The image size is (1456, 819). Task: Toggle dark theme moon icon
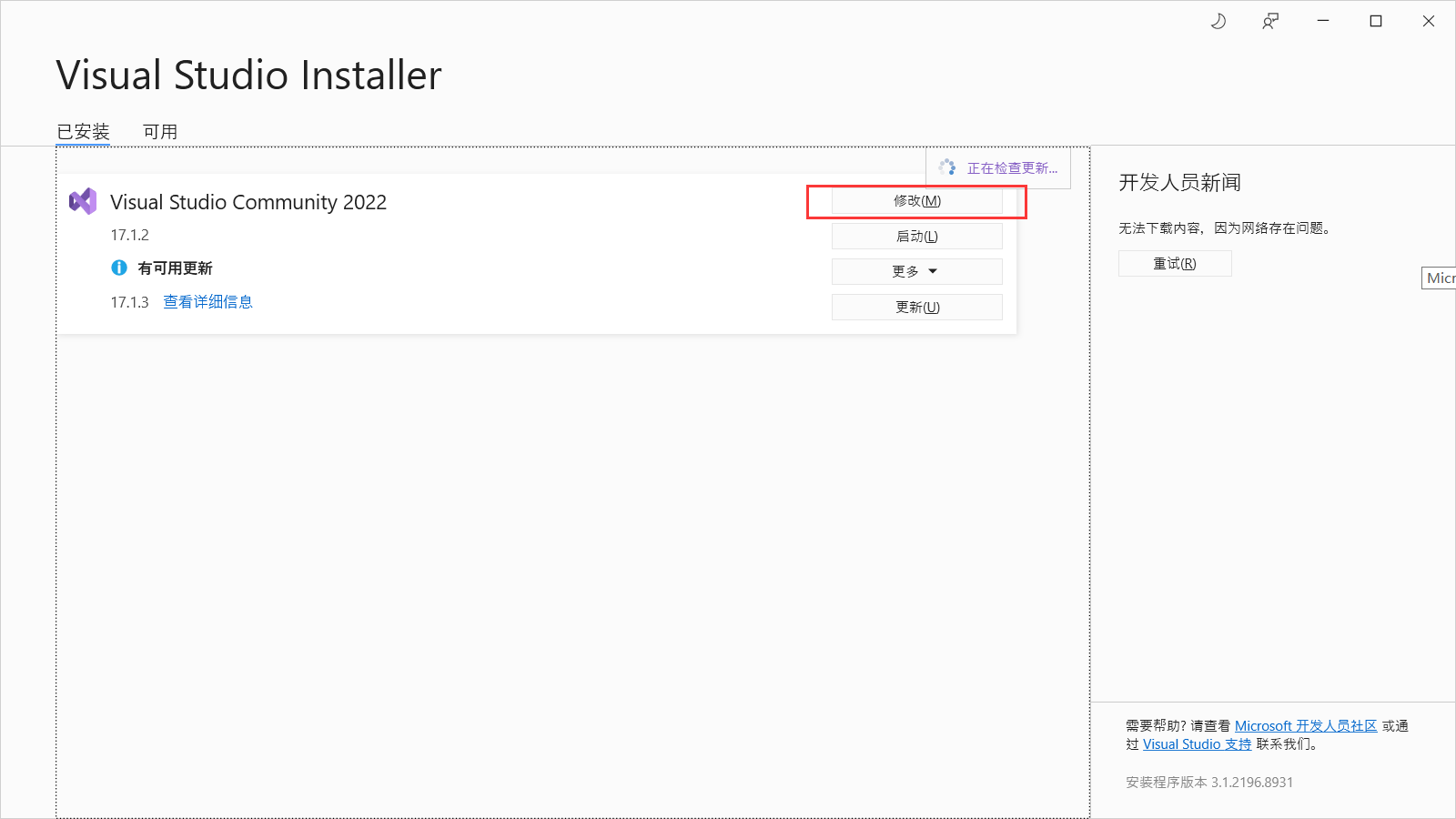pyautogui.click(x=1218, y=21)
